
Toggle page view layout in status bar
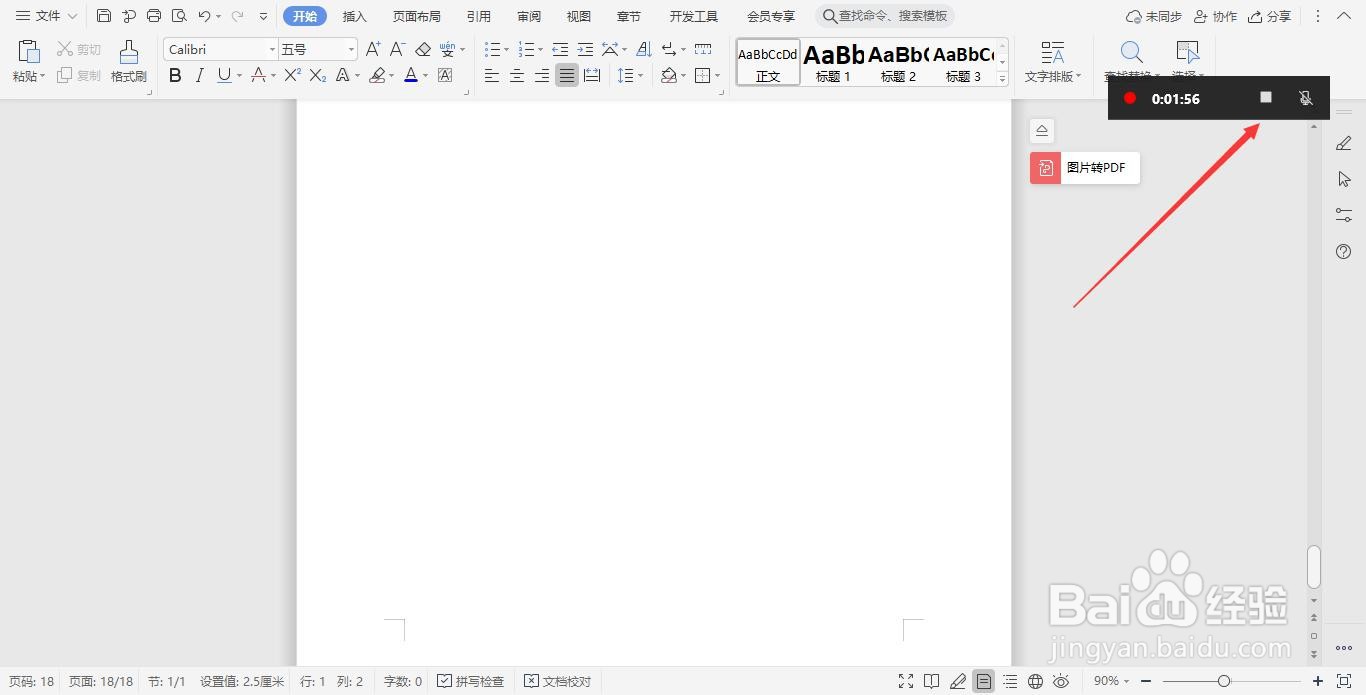click(984, 681)
